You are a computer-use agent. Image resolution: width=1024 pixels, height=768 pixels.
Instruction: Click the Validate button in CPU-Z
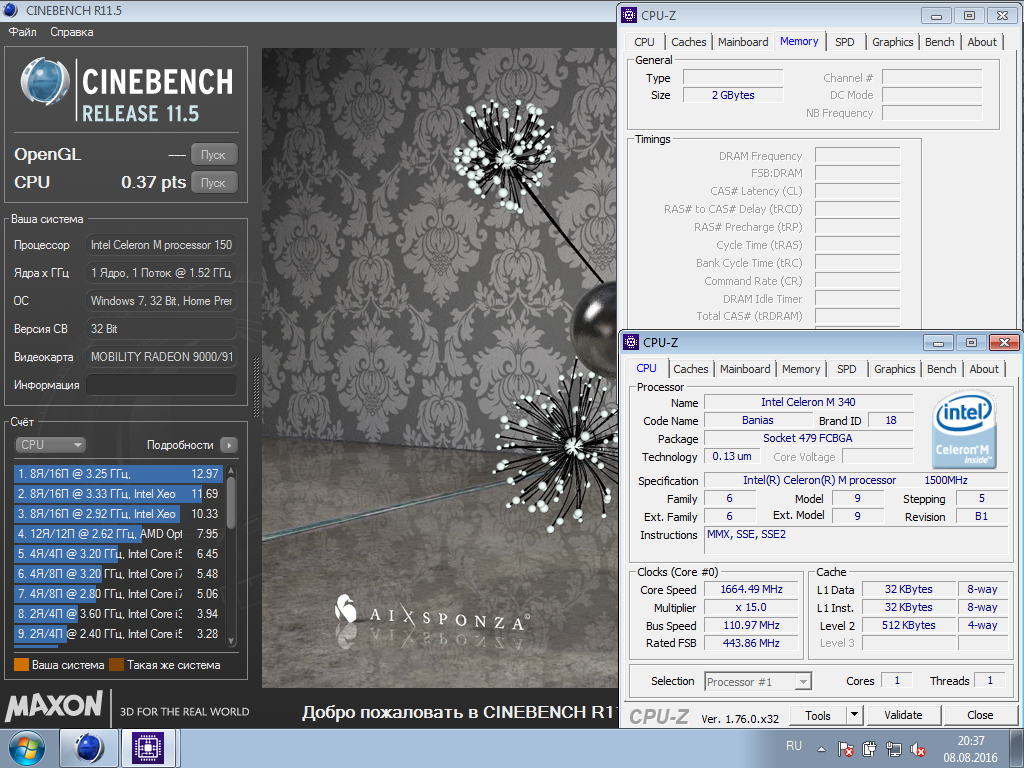pos(903,715)
